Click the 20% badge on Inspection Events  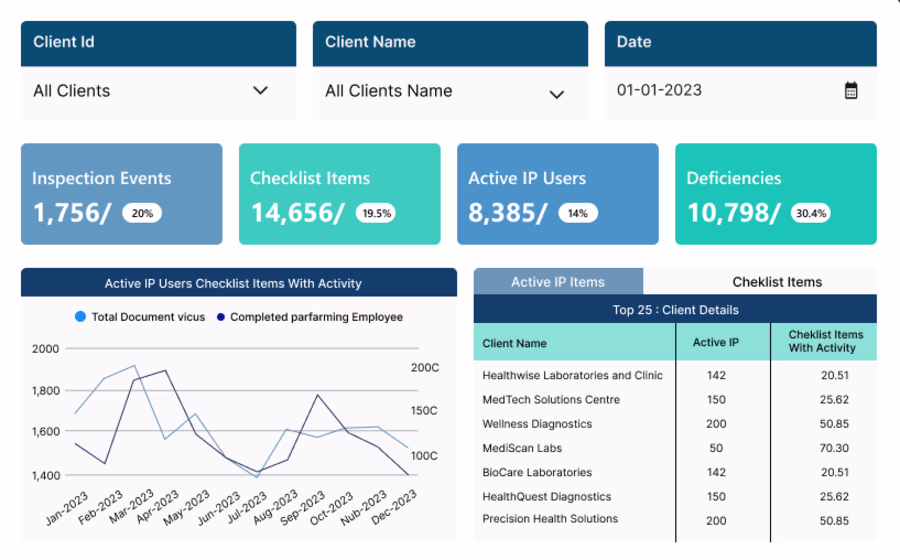point(142,213)
